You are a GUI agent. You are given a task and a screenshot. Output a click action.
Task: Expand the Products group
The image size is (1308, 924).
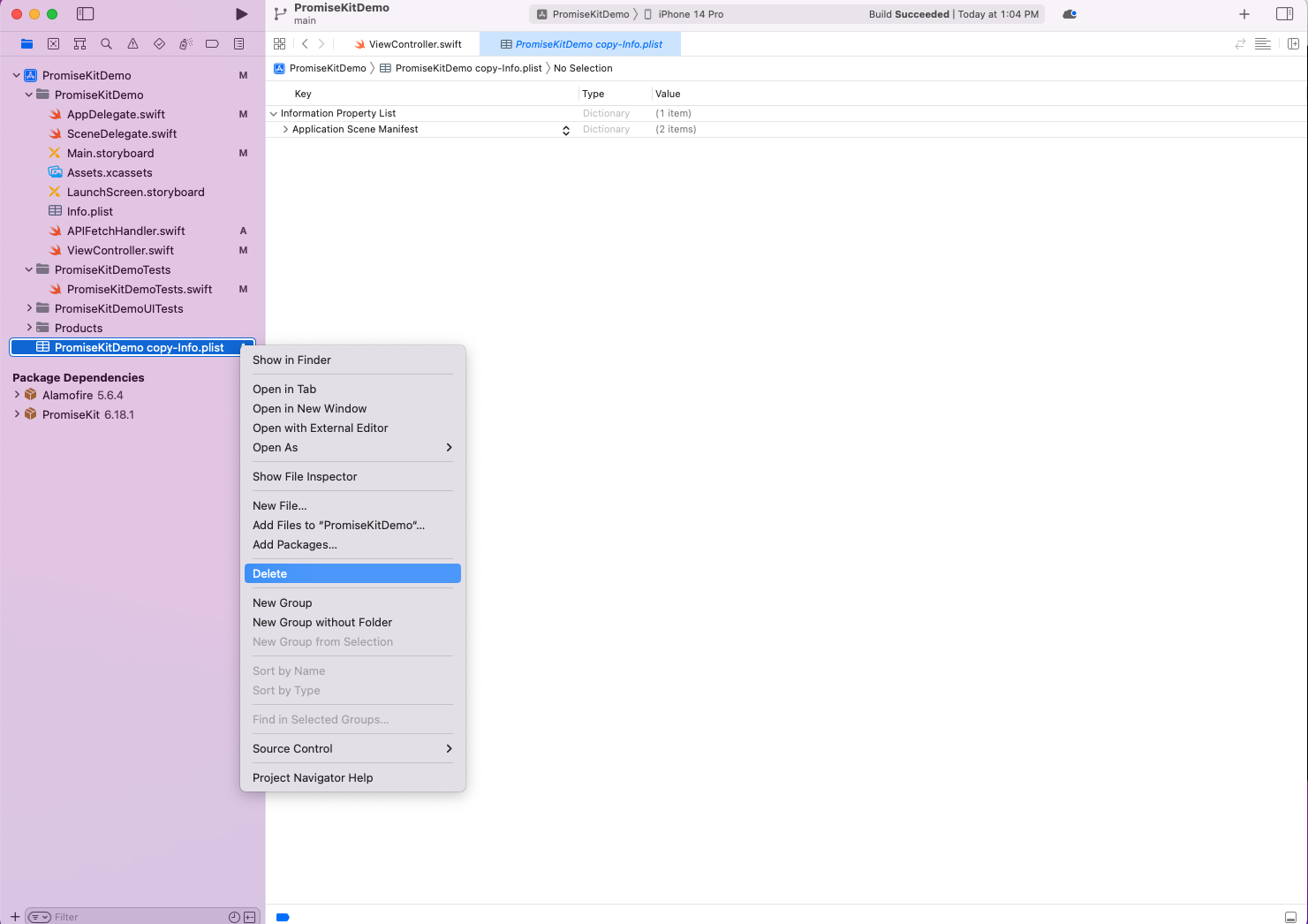(x=29, y=328)
